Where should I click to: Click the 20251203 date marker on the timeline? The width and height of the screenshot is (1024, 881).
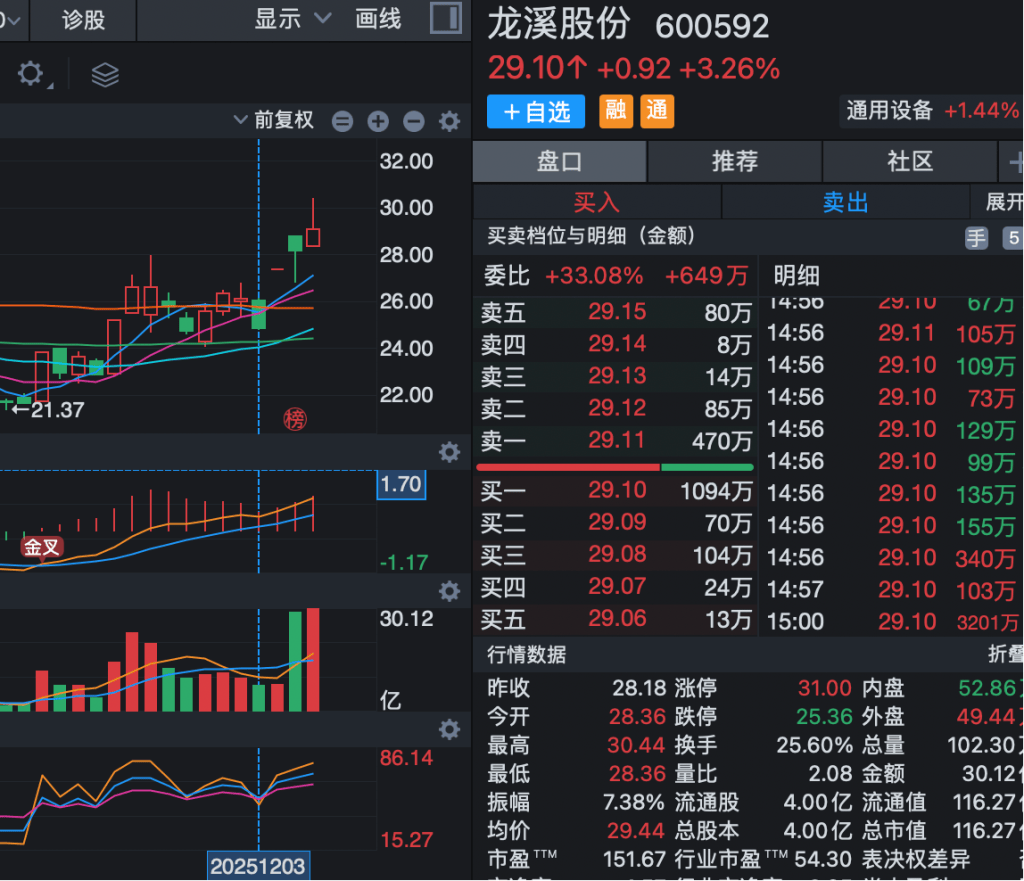click(258, 866)
